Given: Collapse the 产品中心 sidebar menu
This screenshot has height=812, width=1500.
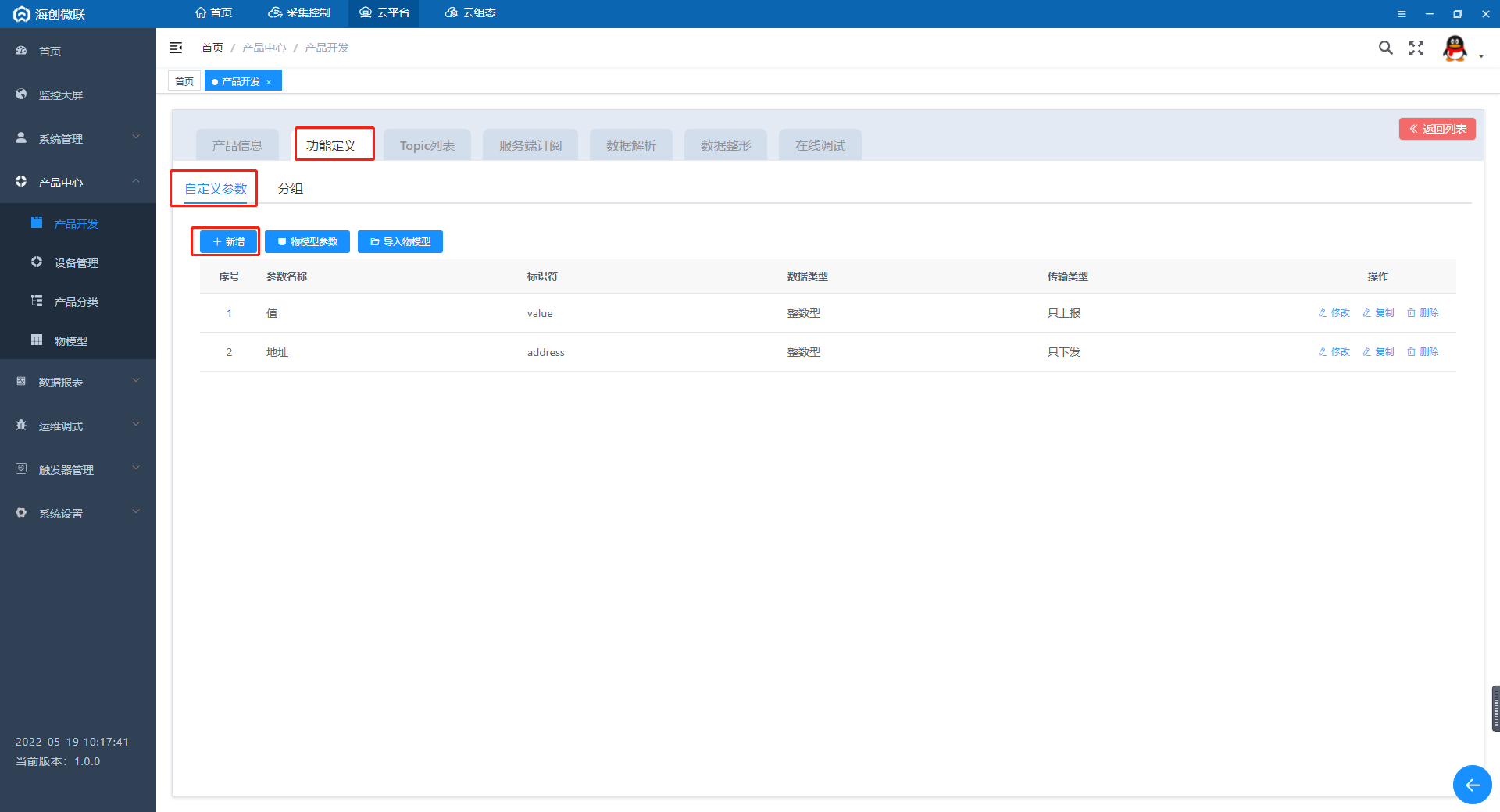Looking at the screenshot, I should [x=78, y=182].
